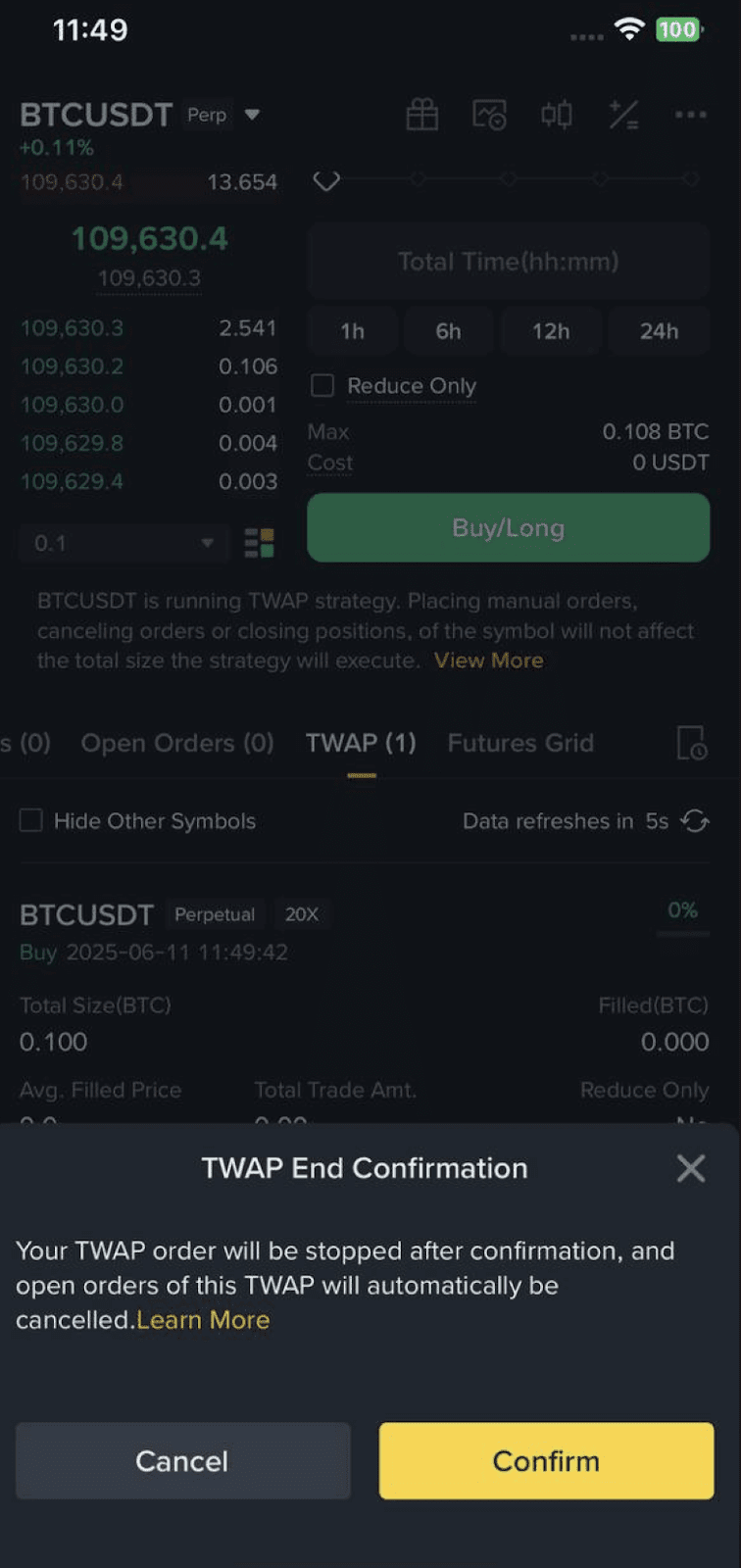
Task: Open the gift rewards icon
Action: point(422,115)
